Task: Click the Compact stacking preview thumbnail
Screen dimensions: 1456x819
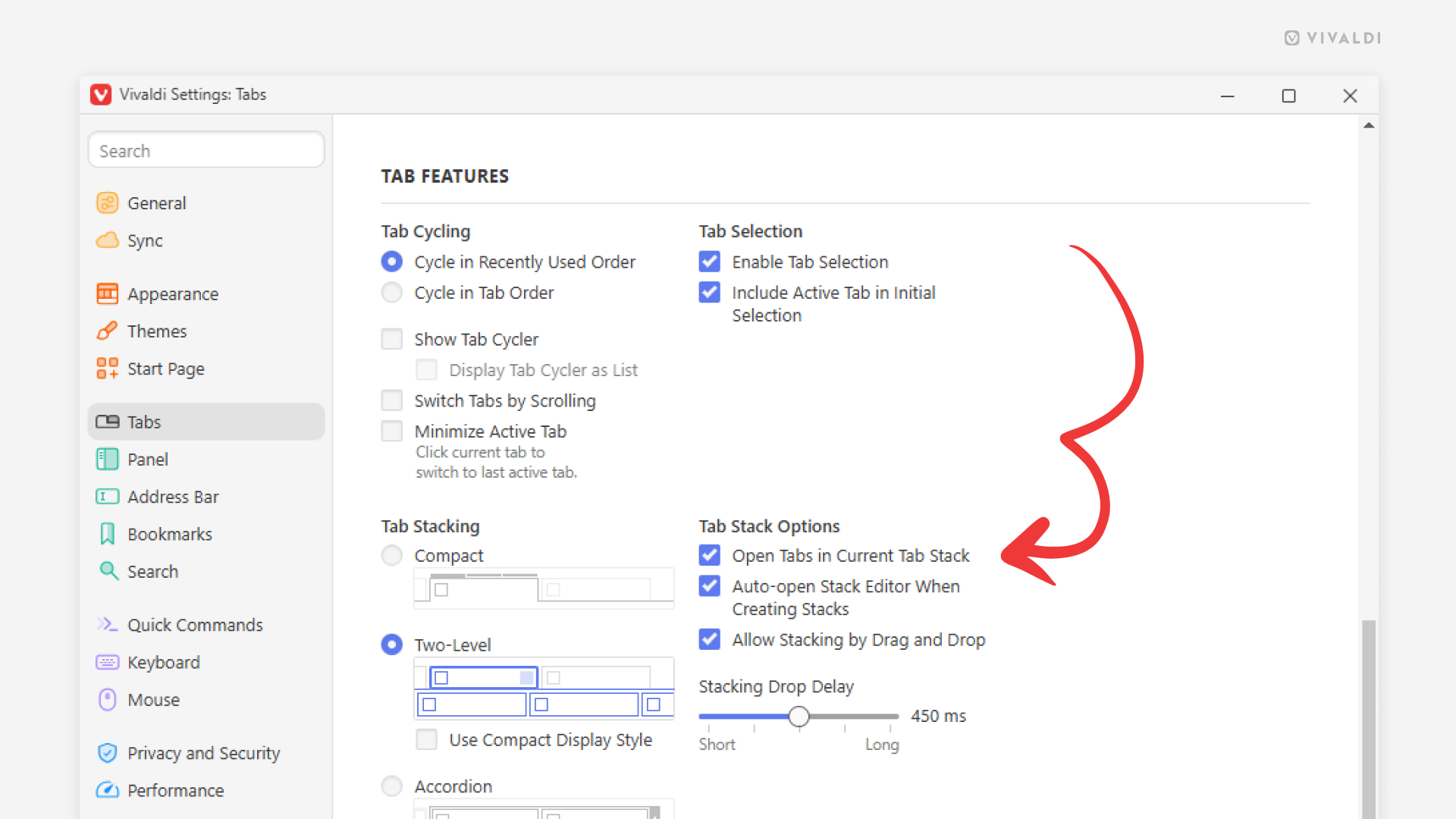Action: 544,588
